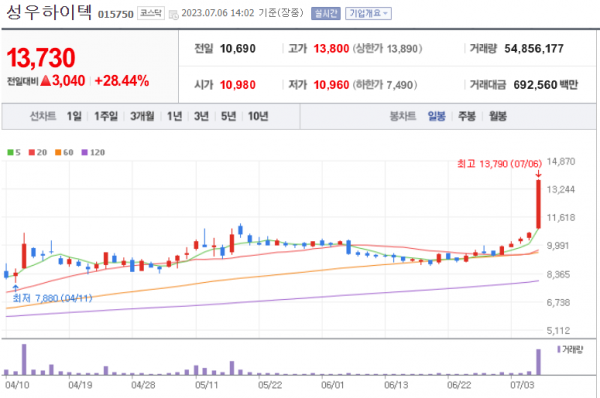Open the 기업개요 dropdown
Image resolution: width=600 pixels, height=398 pixels.
368,13
